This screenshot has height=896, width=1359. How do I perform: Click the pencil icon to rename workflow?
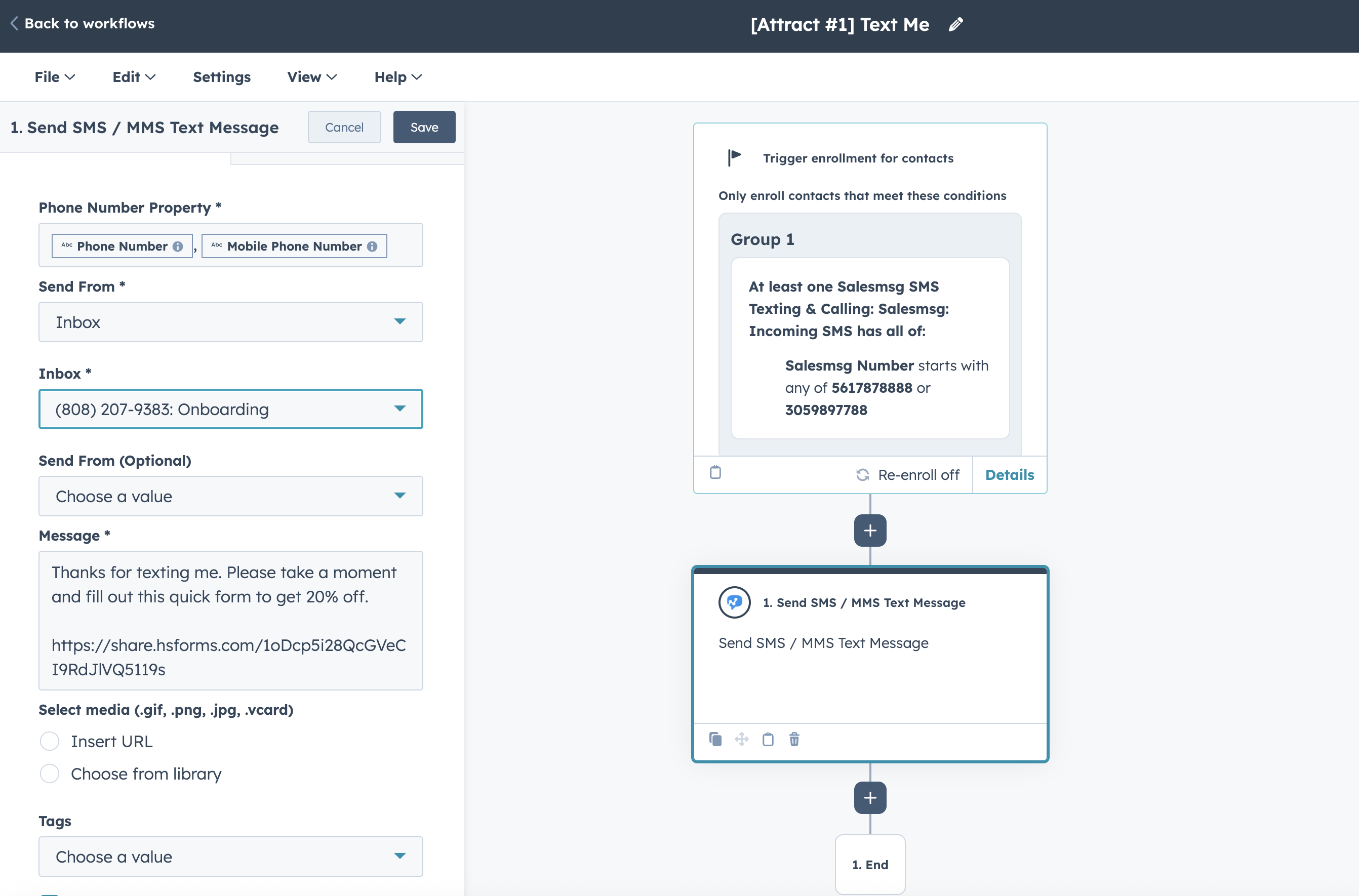coord(955,25)
